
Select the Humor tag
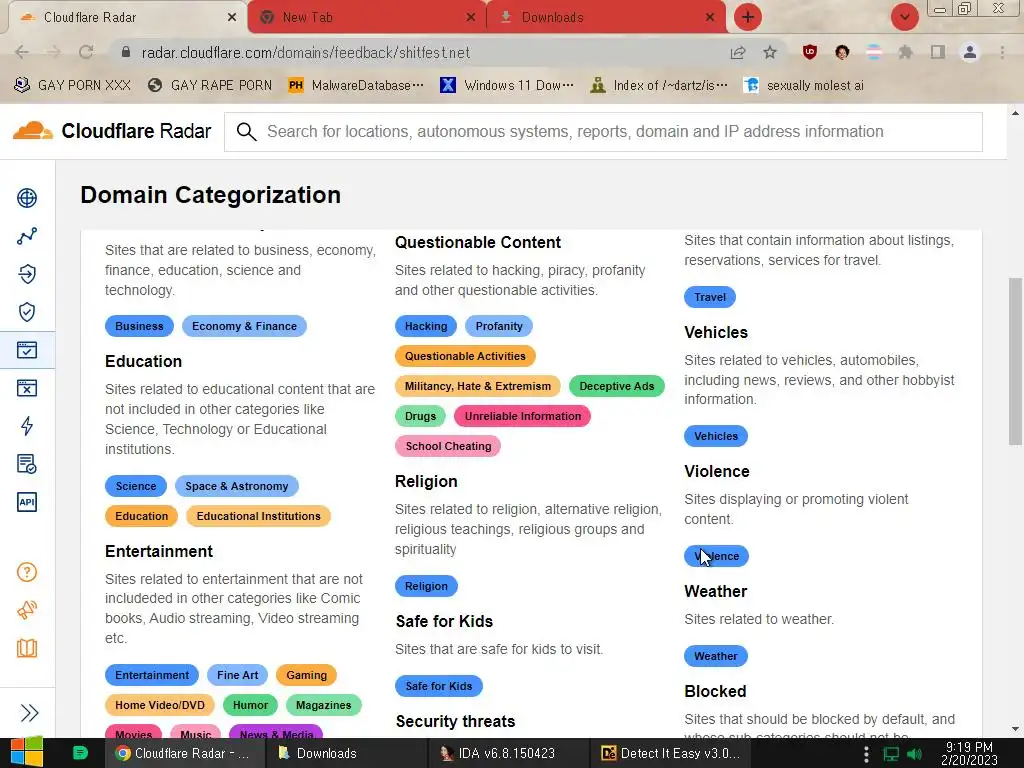(250, 705)
